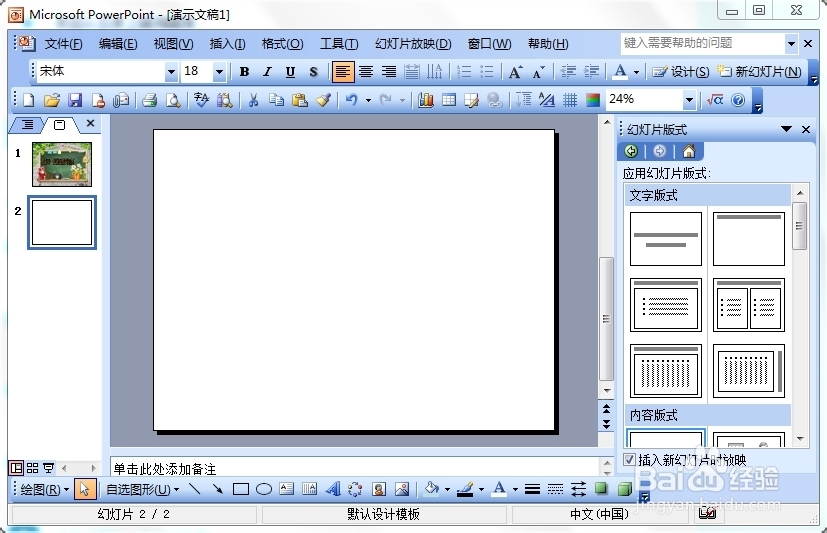Toggle the show grid button
Viewport: 827px width, 533px height.
tap(570, 100)
